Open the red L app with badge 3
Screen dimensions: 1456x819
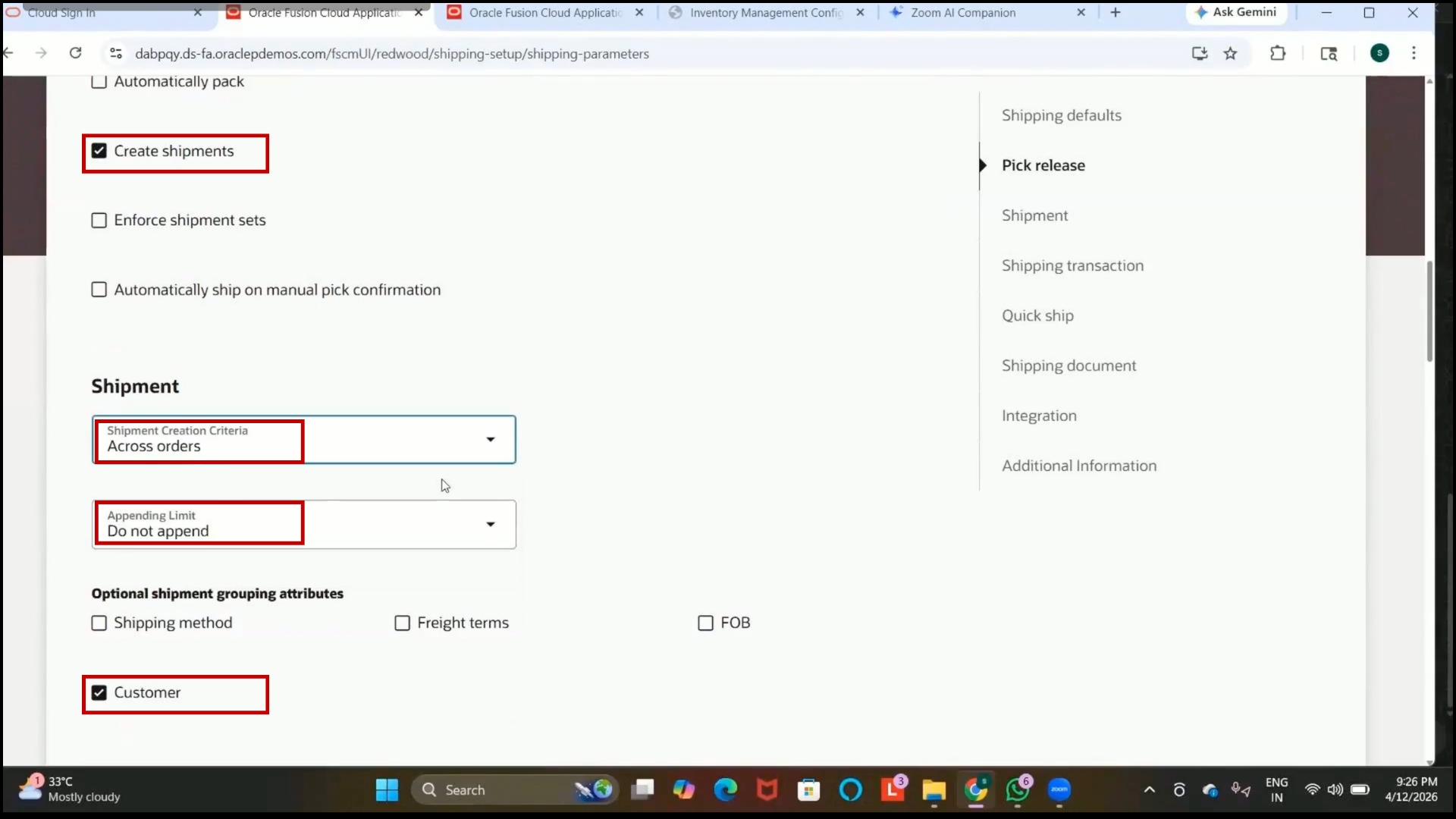pos(893,789)
